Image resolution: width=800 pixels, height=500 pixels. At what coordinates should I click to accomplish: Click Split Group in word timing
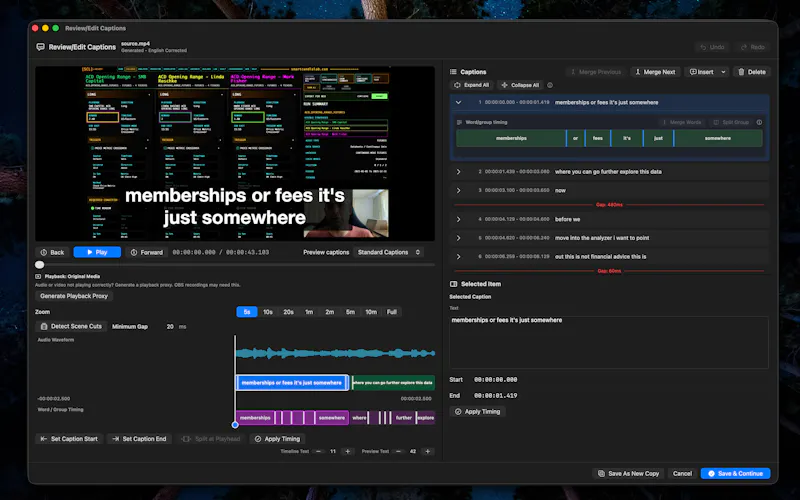tap(731, 122)
